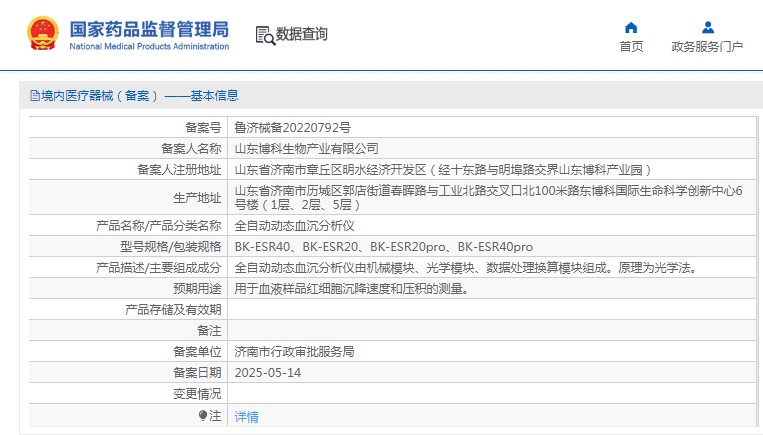Click the document icon beside 境内医疗器械
The image size is (763, 435).
[35, 95]
